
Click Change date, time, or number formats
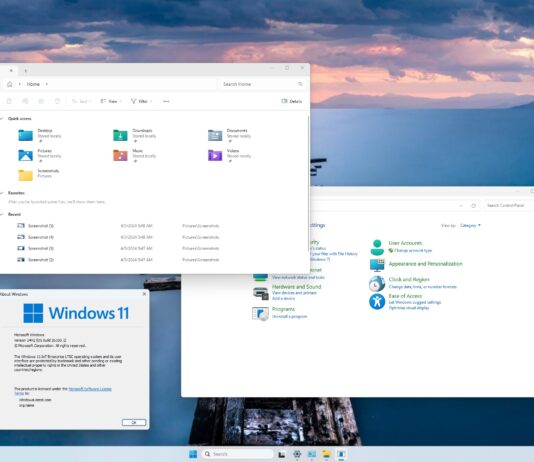click(x=422, y=287)
